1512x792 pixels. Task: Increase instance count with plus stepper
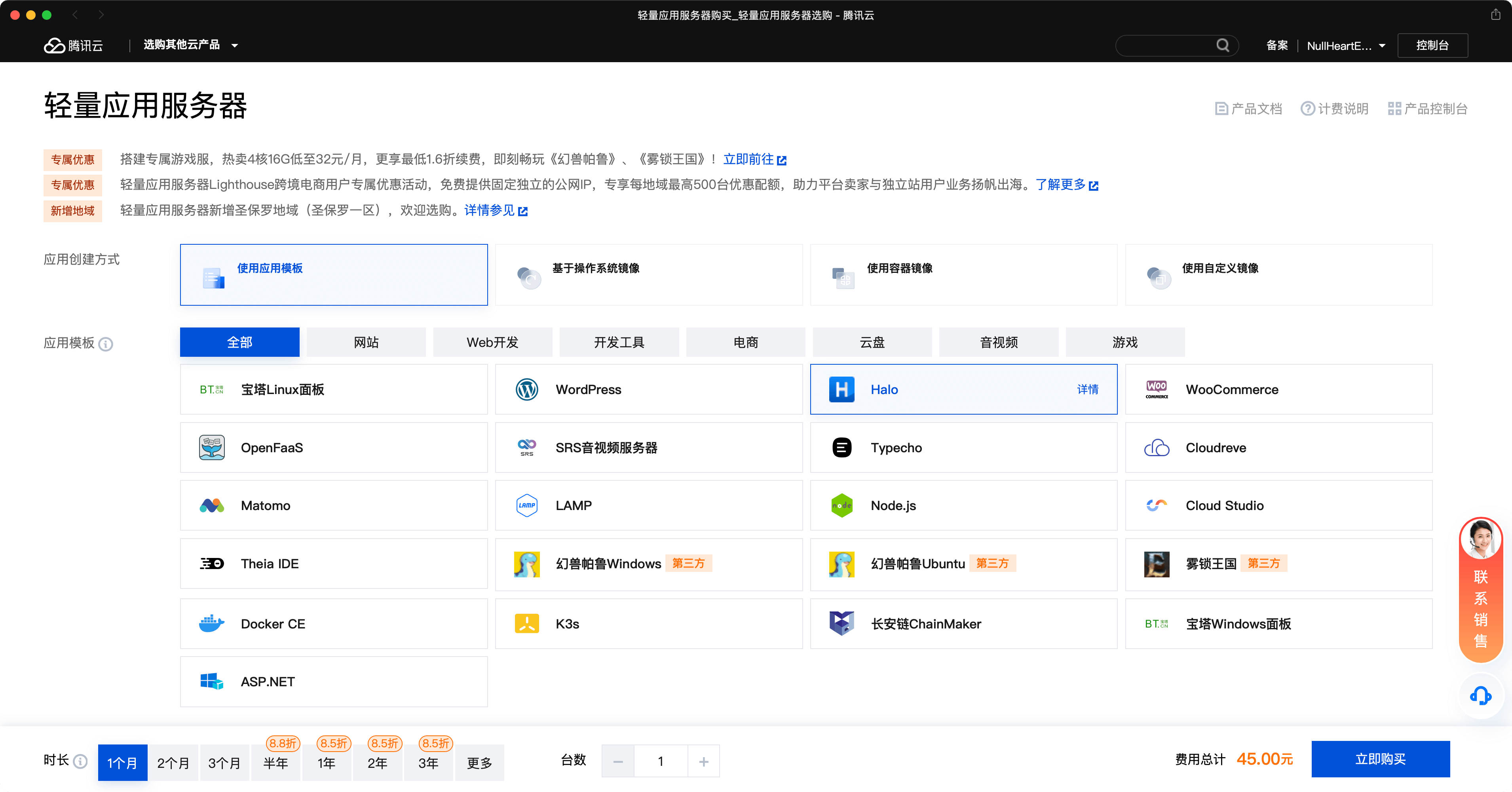(703, 762)
